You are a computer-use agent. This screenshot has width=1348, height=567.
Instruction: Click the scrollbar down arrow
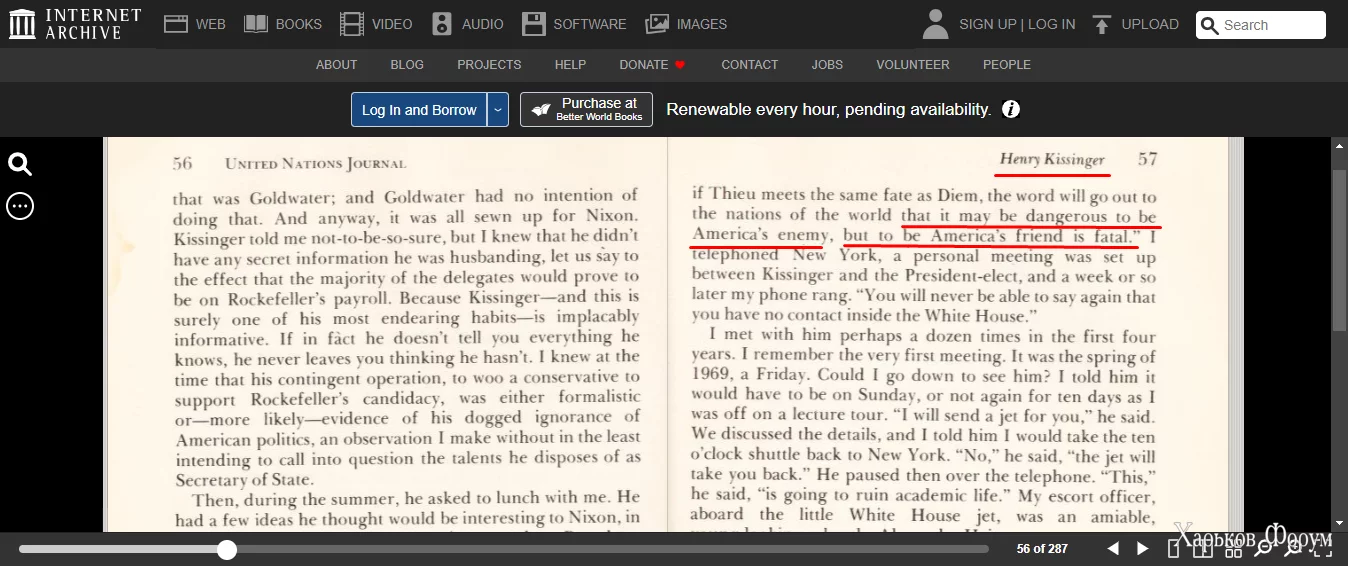[1340, 523]
